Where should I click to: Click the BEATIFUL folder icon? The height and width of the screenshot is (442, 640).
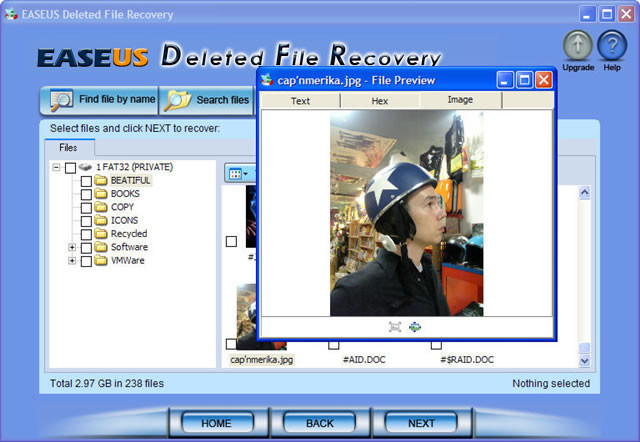(100, 180)
